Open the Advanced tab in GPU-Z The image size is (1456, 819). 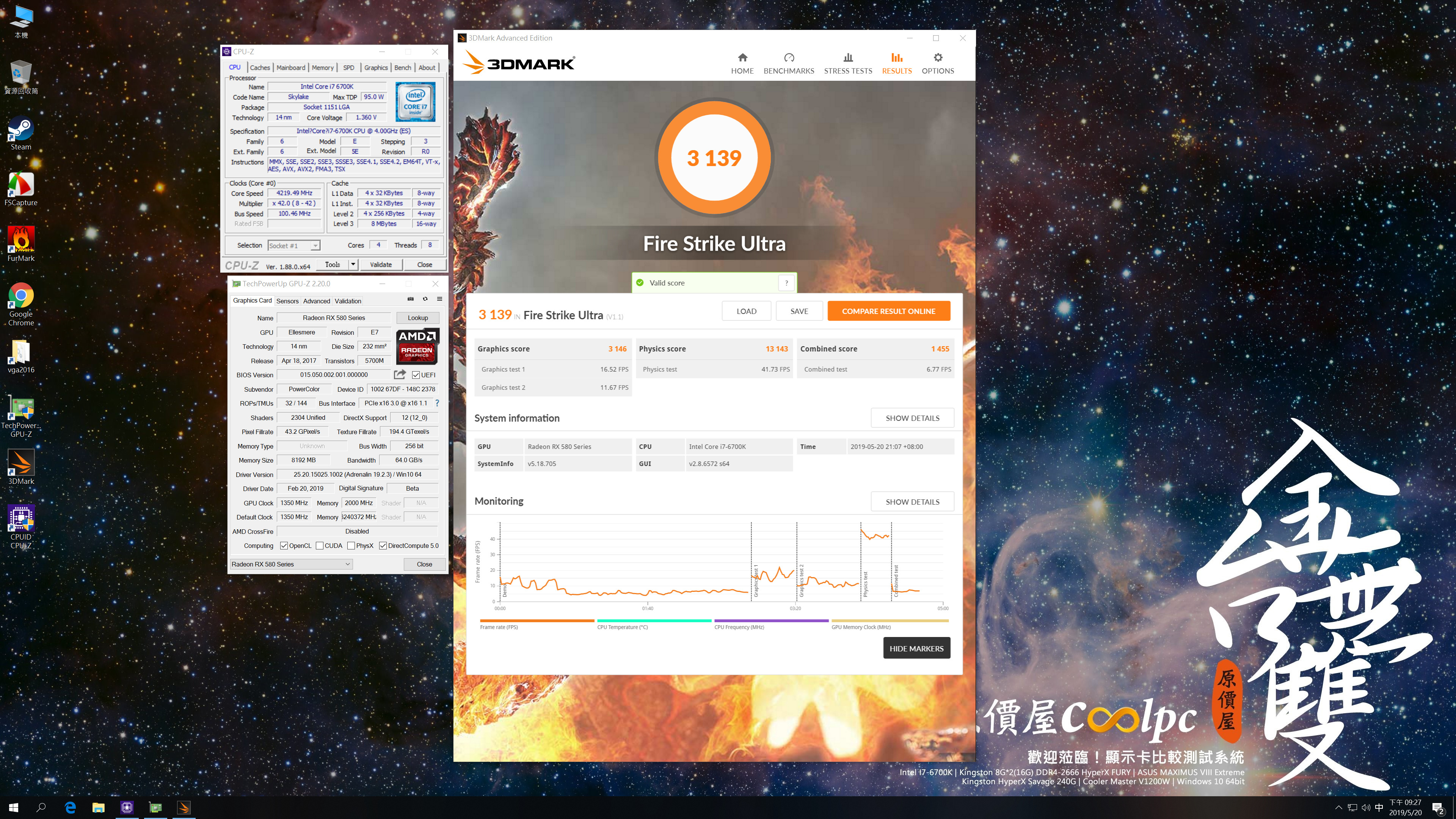point(317,301)
